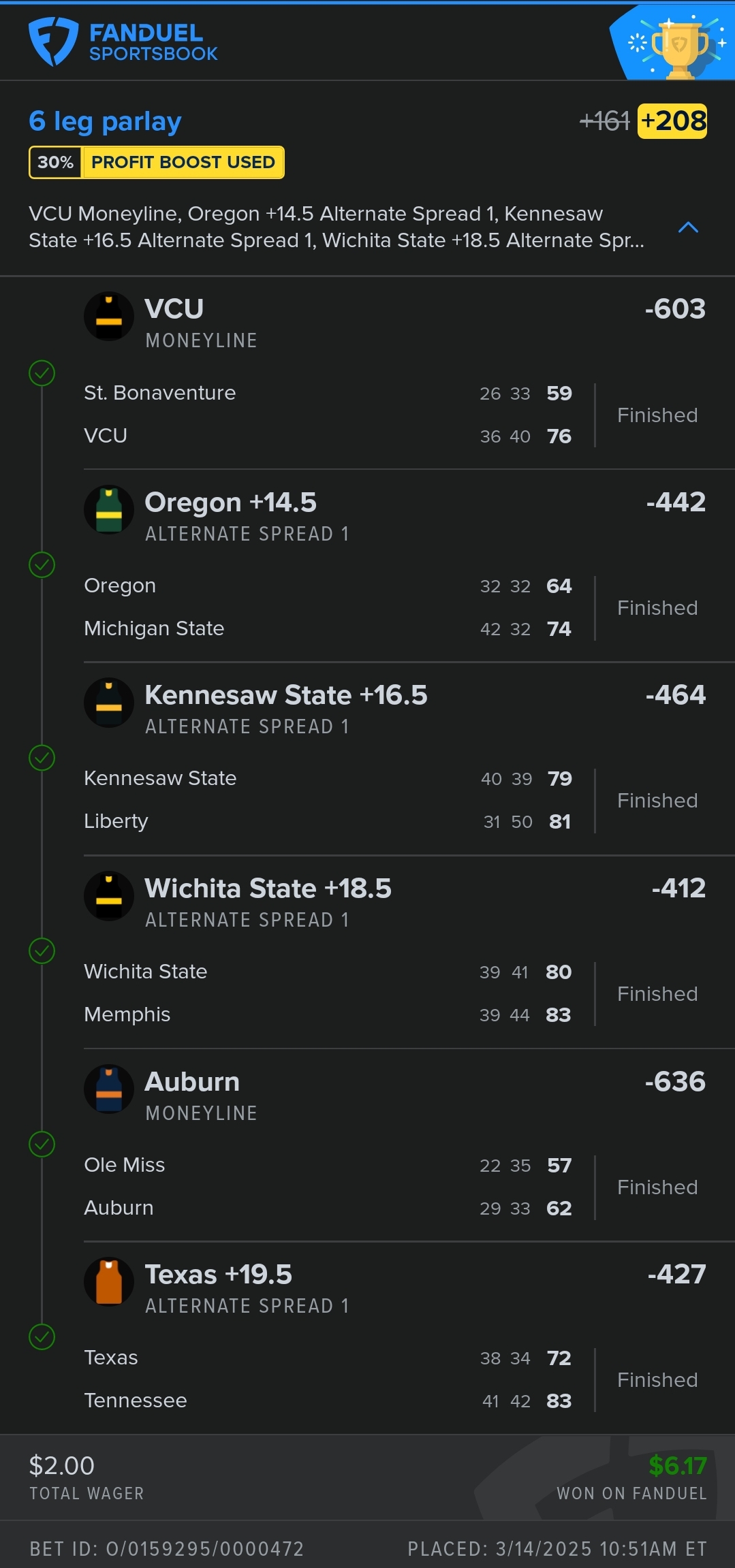Open the Kennesaw State vs Liberty score row
The height and width of the screenshot is (1568, 735).
[x=327, y=800]
